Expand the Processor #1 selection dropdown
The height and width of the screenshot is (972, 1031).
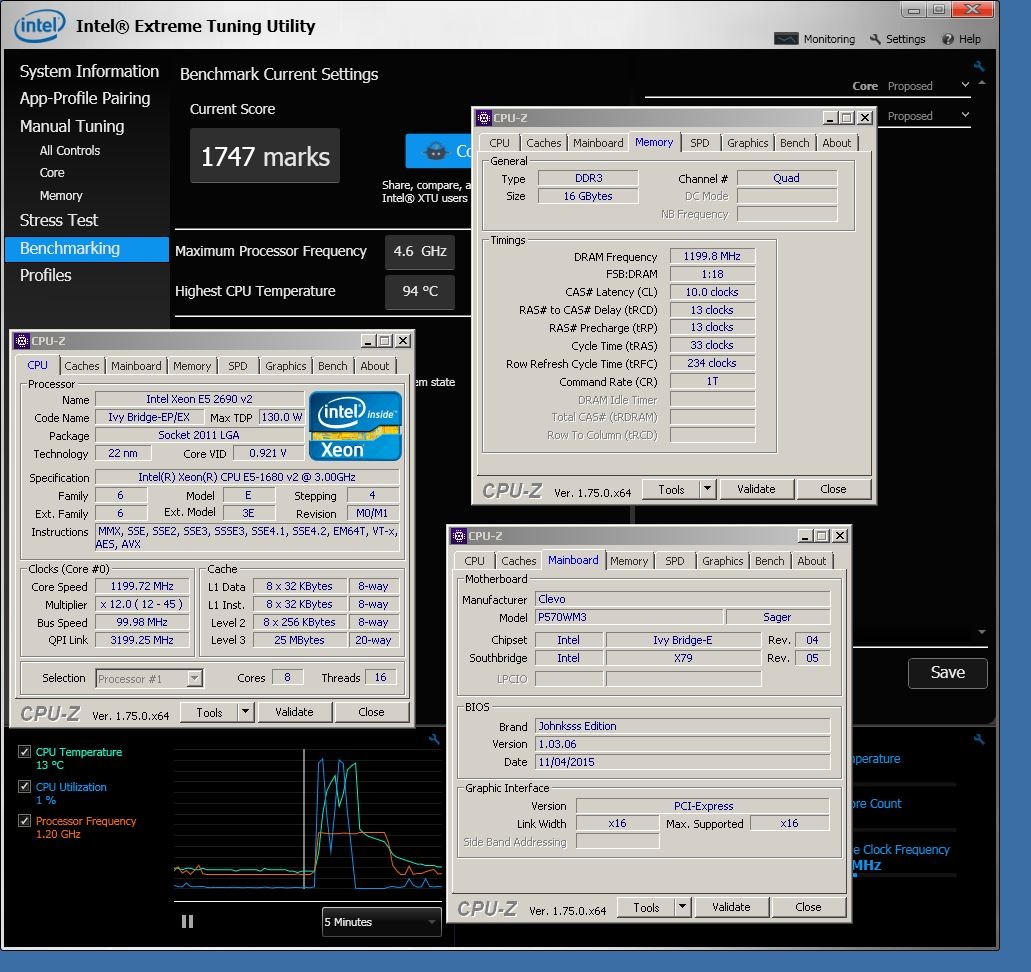tap(194, 679)
